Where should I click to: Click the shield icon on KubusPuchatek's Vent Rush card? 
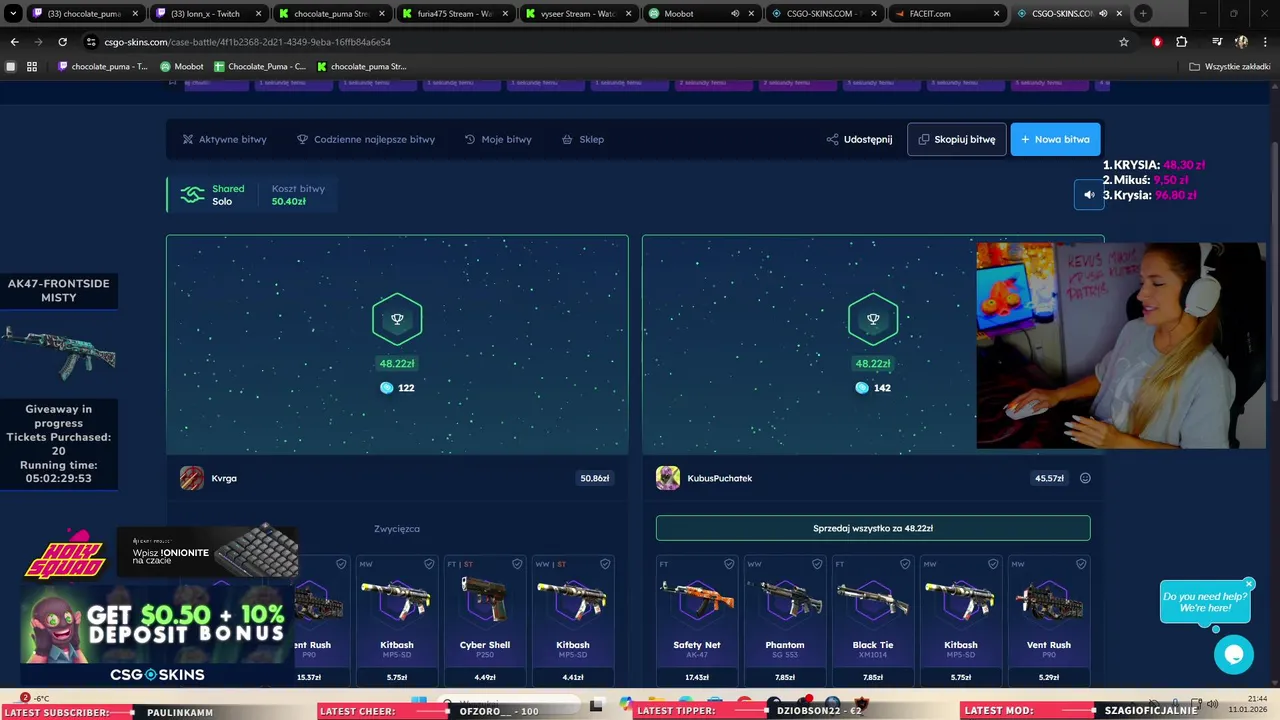pyautogui.click(x=1081, y=564)
